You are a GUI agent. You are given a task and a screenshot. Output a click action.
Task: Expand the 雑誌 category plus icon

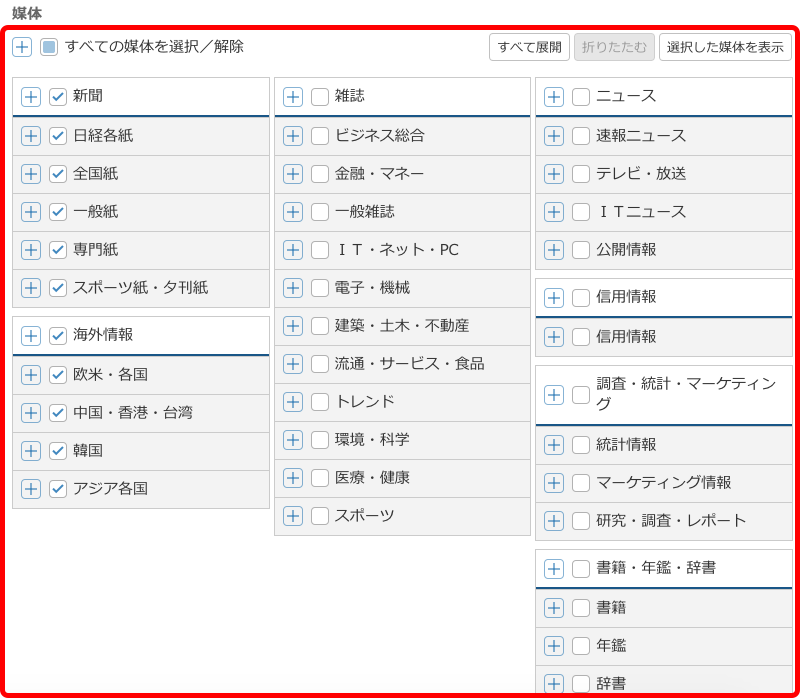293,97
